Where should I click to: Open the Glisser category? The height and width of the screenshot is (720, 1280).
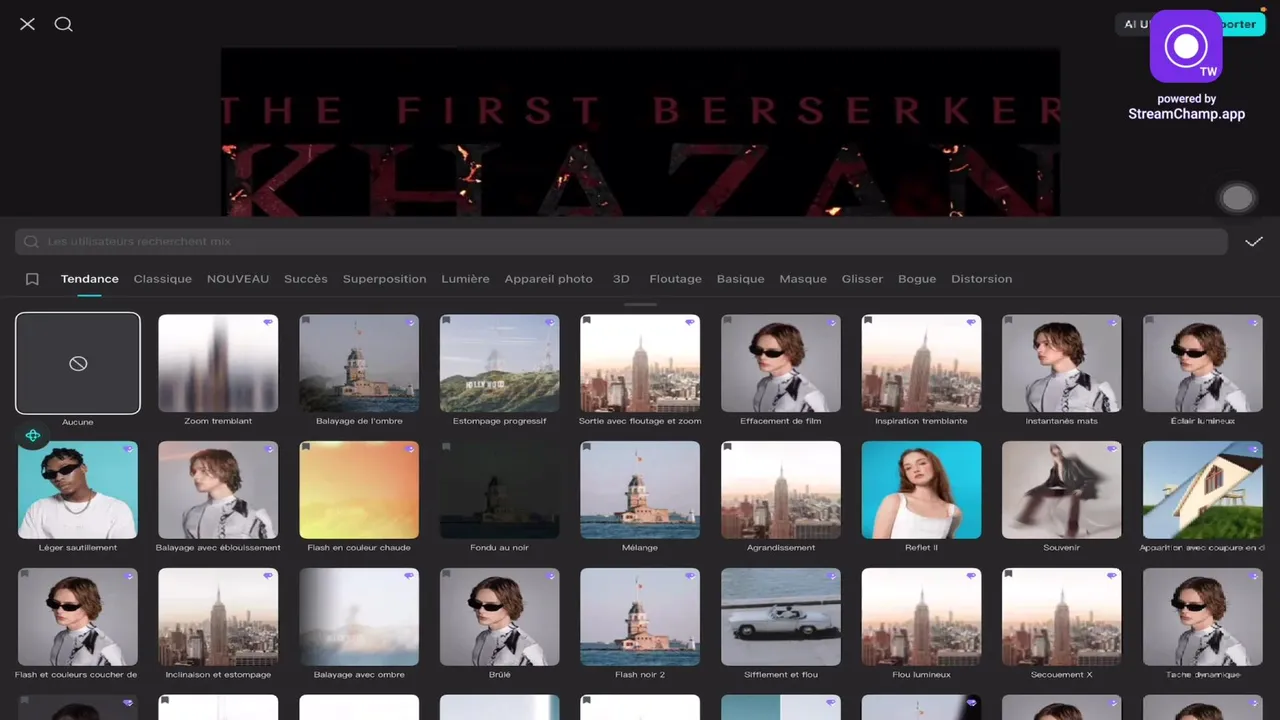862,279
